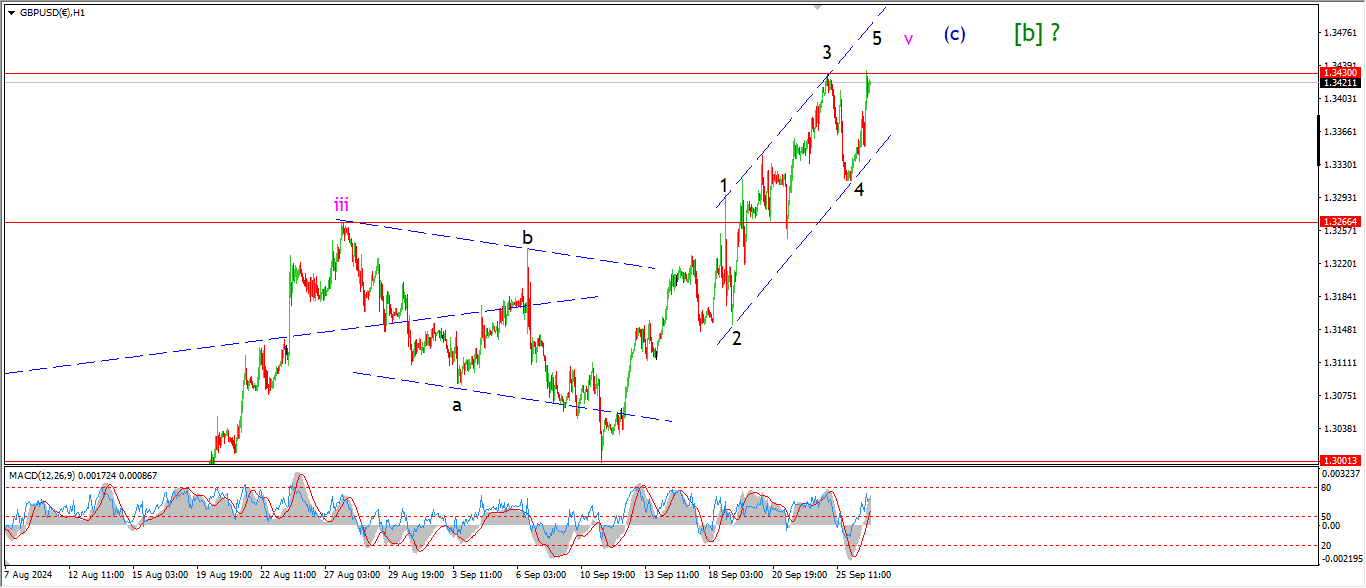Select wave label 4 below the pullback
Image resolution: width=1366 pixels, height=588 pixels.
tap(859, 188)
